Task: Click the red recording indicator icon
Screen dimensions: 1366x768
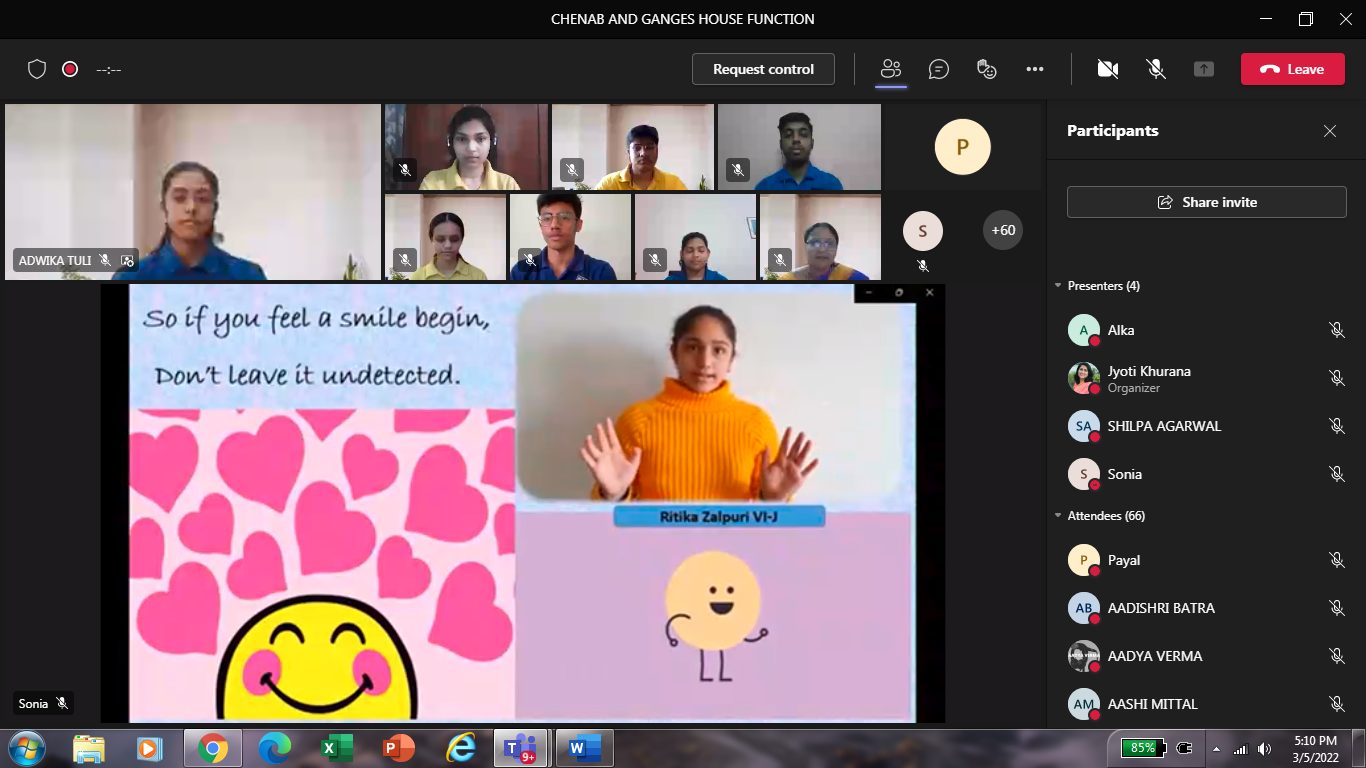Action: point(70,69)
